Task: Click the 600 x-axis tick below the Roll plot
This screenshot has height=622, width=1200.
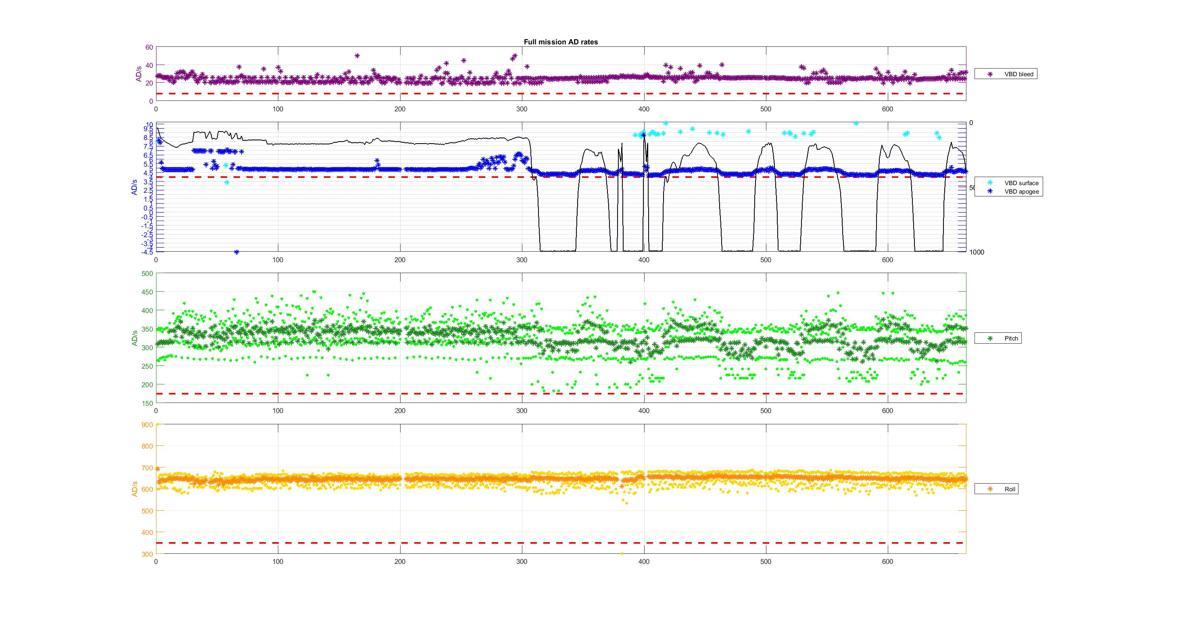Action: tap(887, 562)
